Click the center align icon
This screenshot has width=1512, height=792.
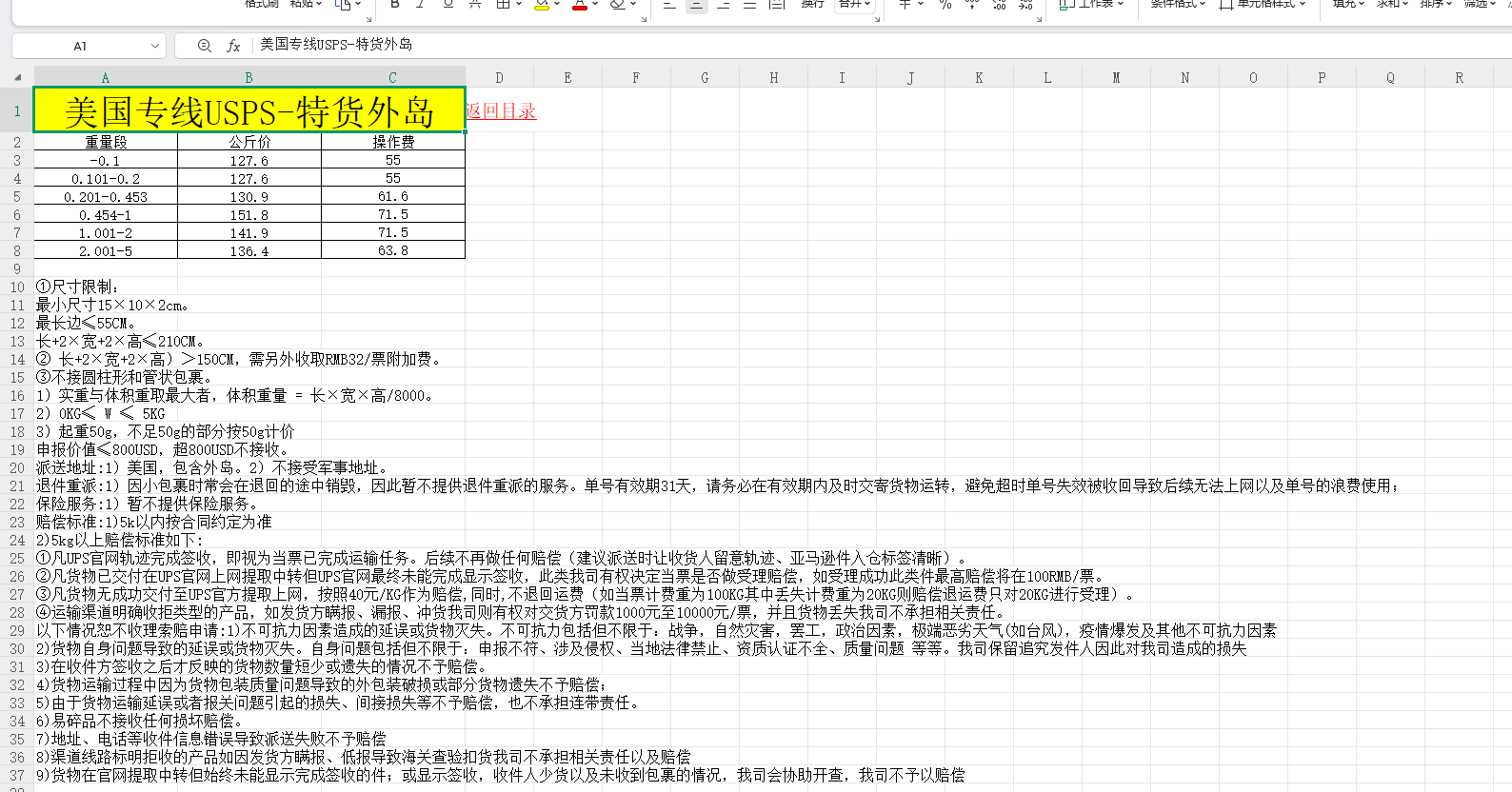(x=697, y=5)
